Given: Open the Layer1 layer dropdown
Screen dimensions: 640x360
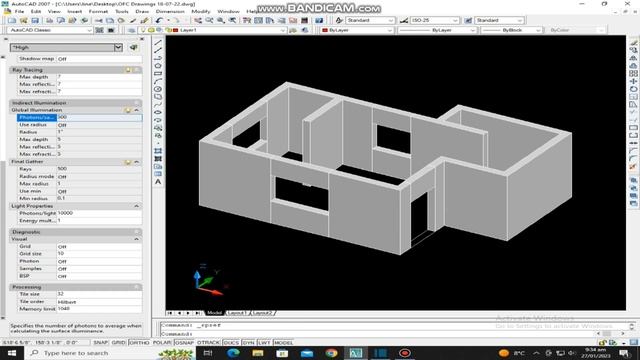Looking at the screenshot, I should [282, 30].
